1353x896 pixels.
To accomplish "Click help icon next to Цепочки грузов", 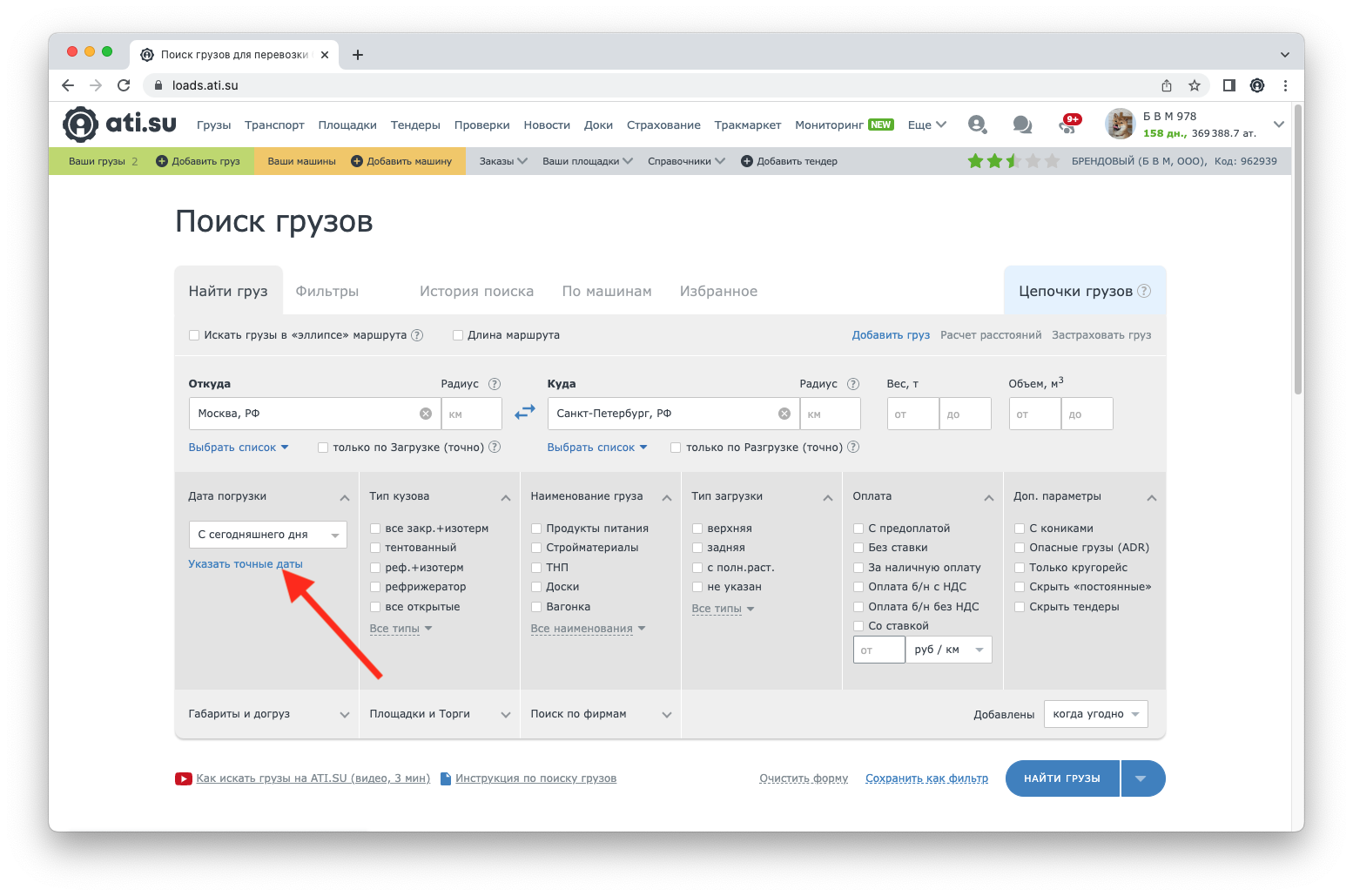I will [1144, 291].
